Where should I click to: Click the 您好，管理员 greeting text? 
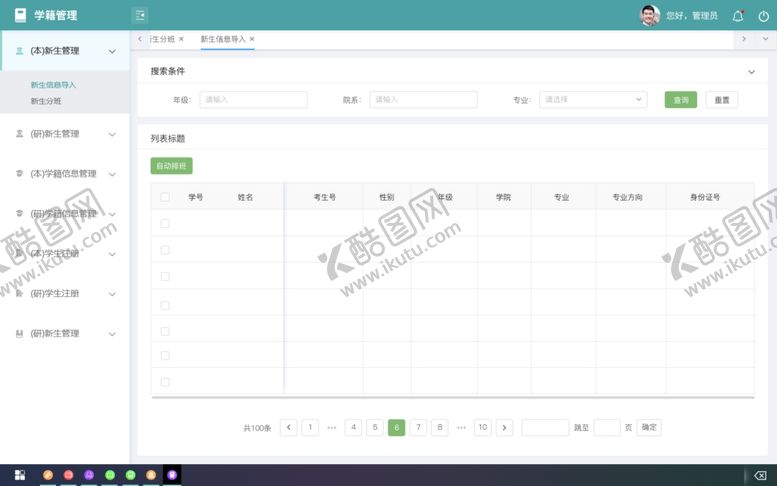click(x=692, y=16)
